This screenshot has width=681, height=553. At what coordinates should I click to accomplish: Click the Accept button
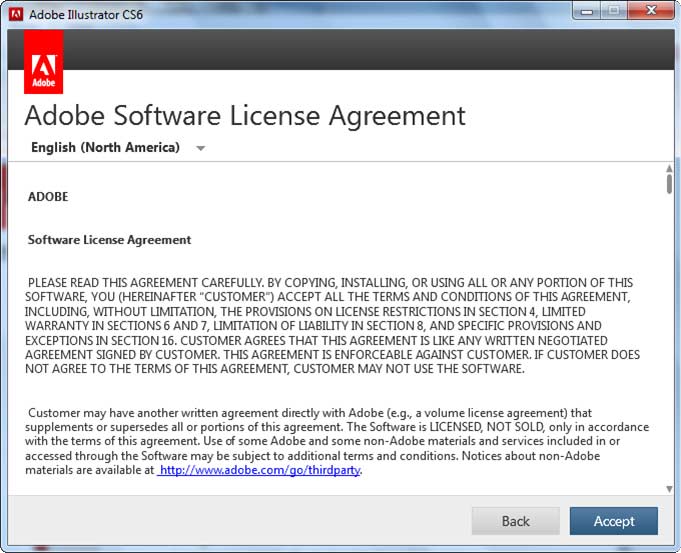point(613,520)
